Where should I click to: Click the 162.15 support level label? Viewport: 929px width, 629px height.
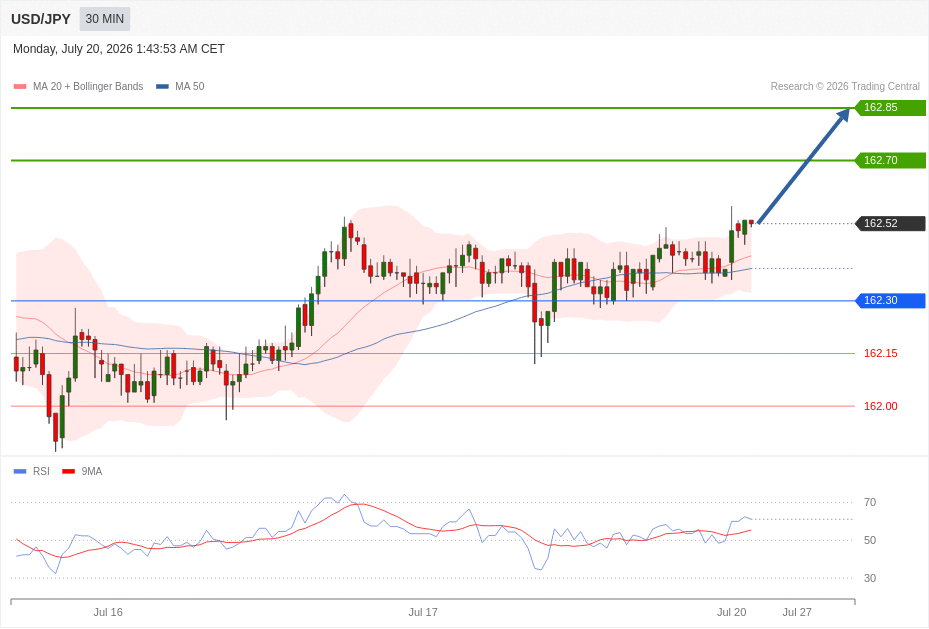coord(880,354)
